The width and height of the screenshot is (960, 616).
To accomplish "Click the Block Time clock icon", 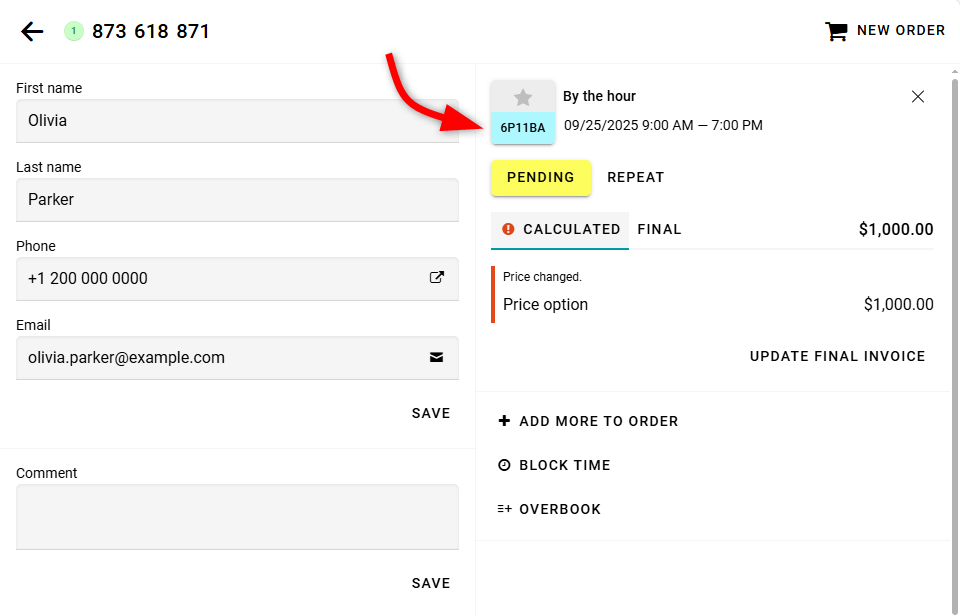I will pyautogui.click(x=504, y=465).
